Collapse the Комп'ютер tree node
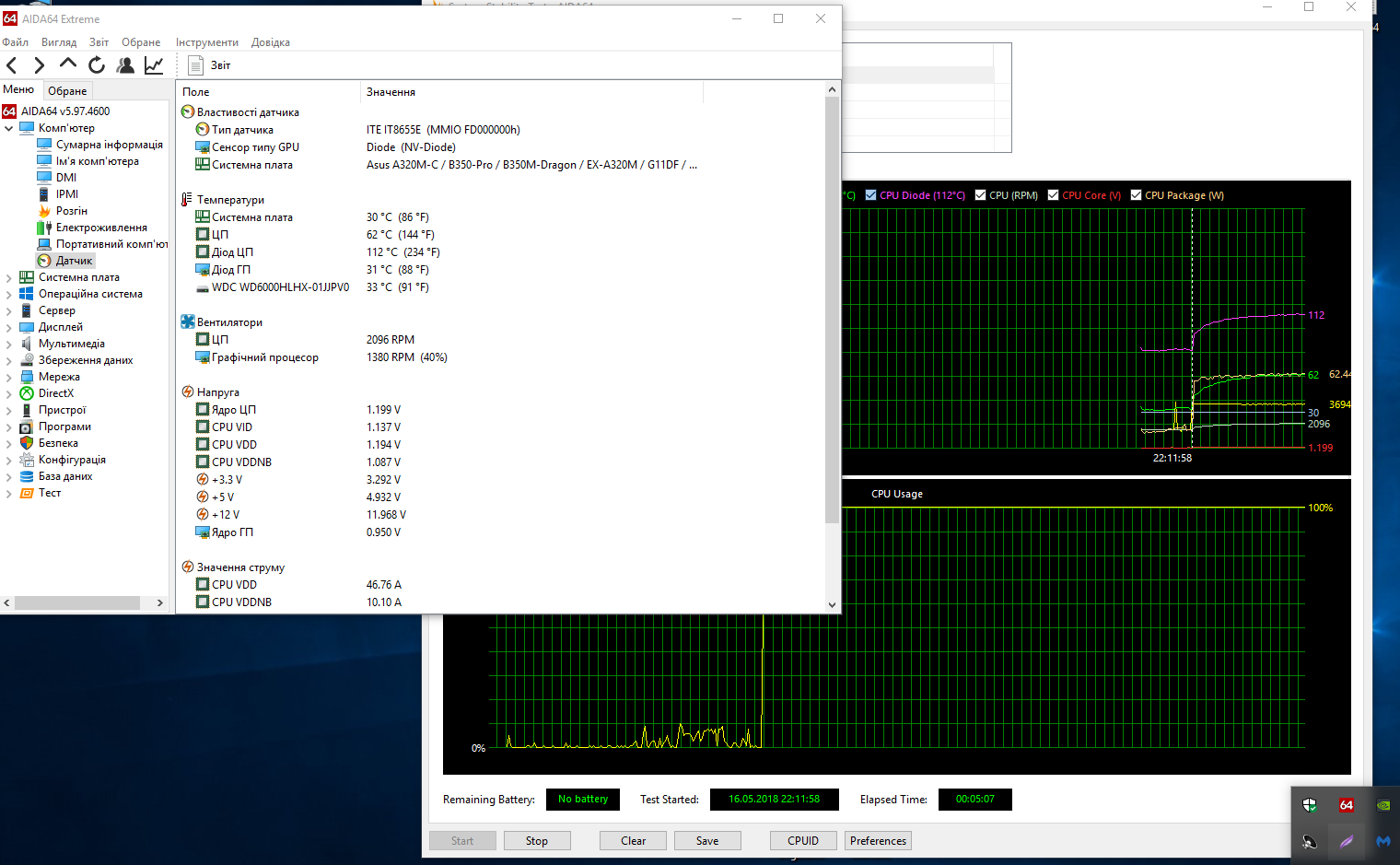The image size is (1400, 865). coord(9,128)
